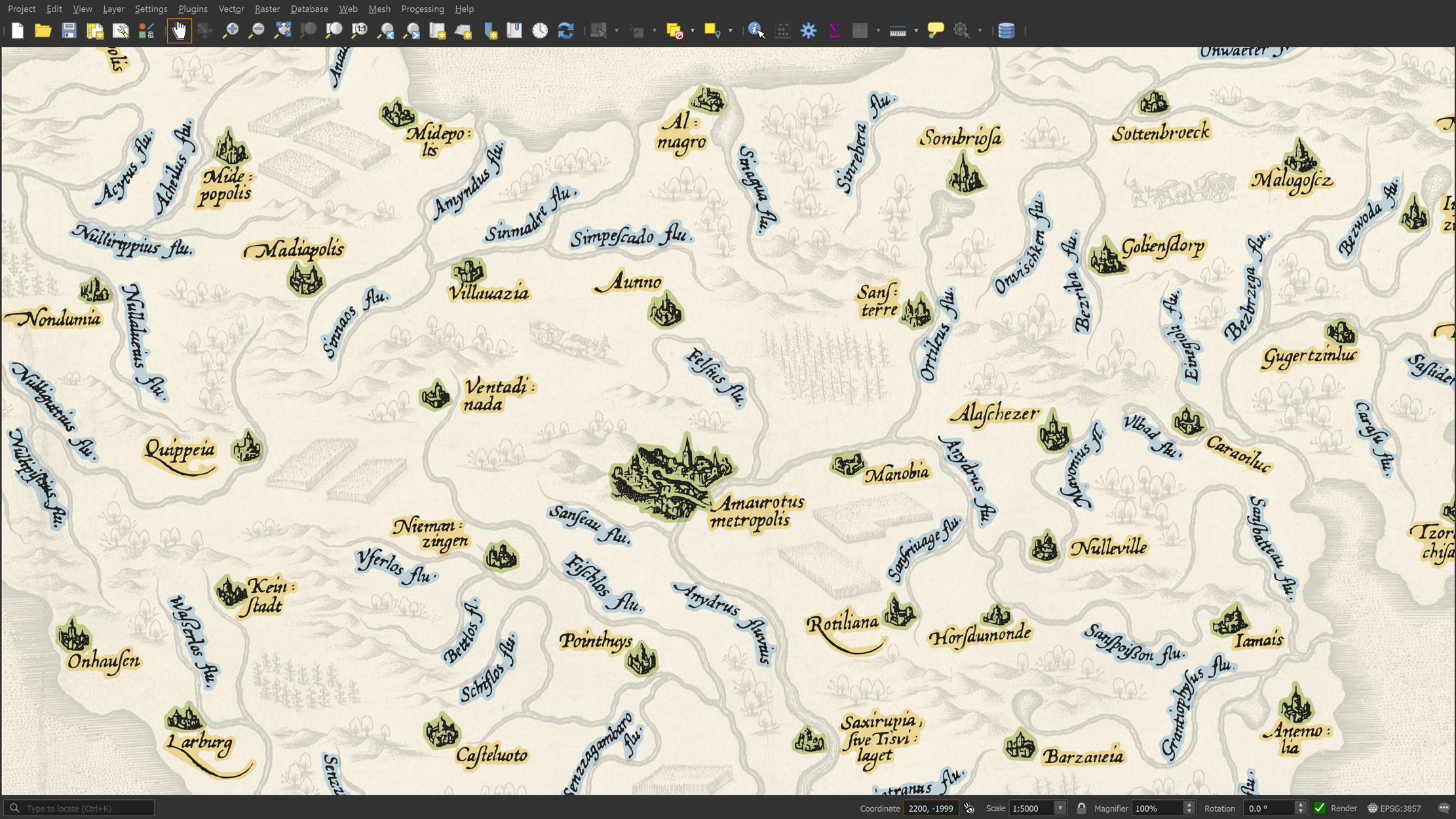1456x819 pixels.
Task: Expand the Run Feature Action dropdown arrow
Action: (980, 31)
